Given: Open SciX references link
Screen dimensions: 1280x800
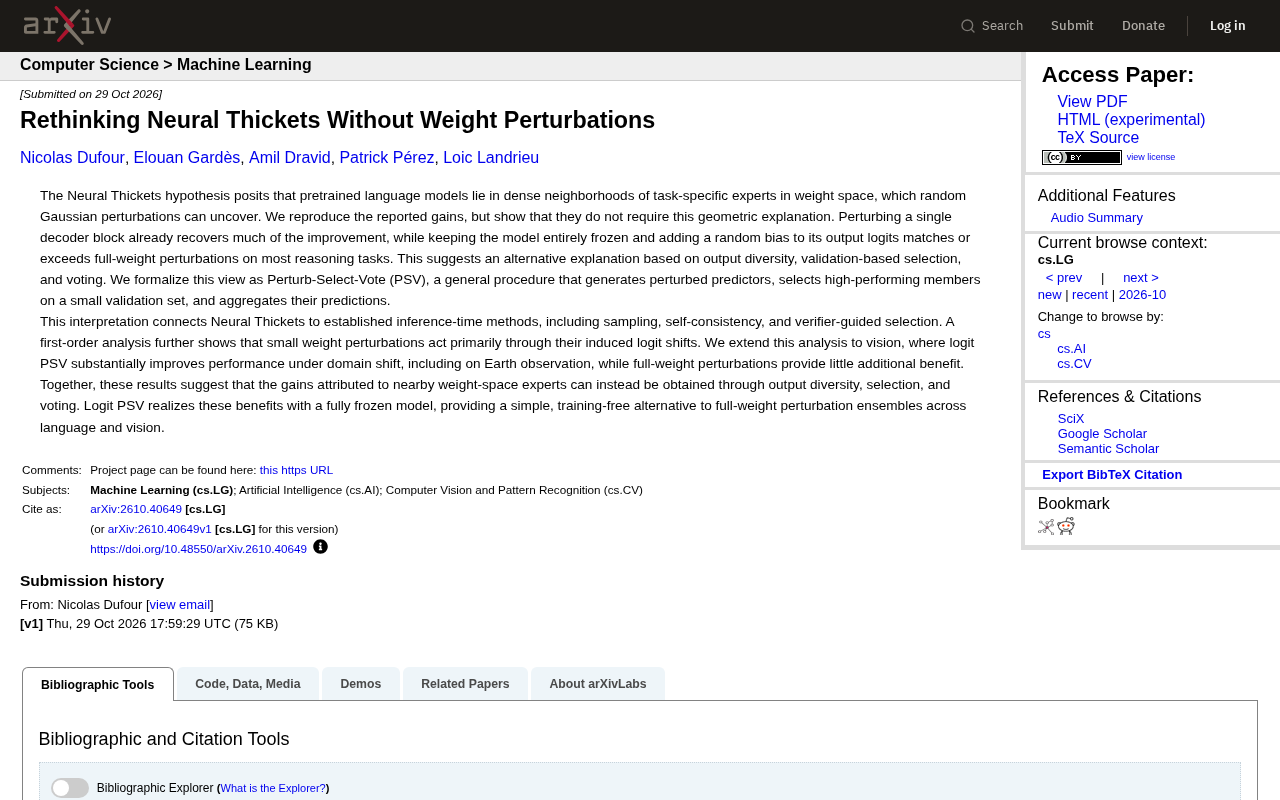Looking at the screenshot, I should pos(1071,419).
